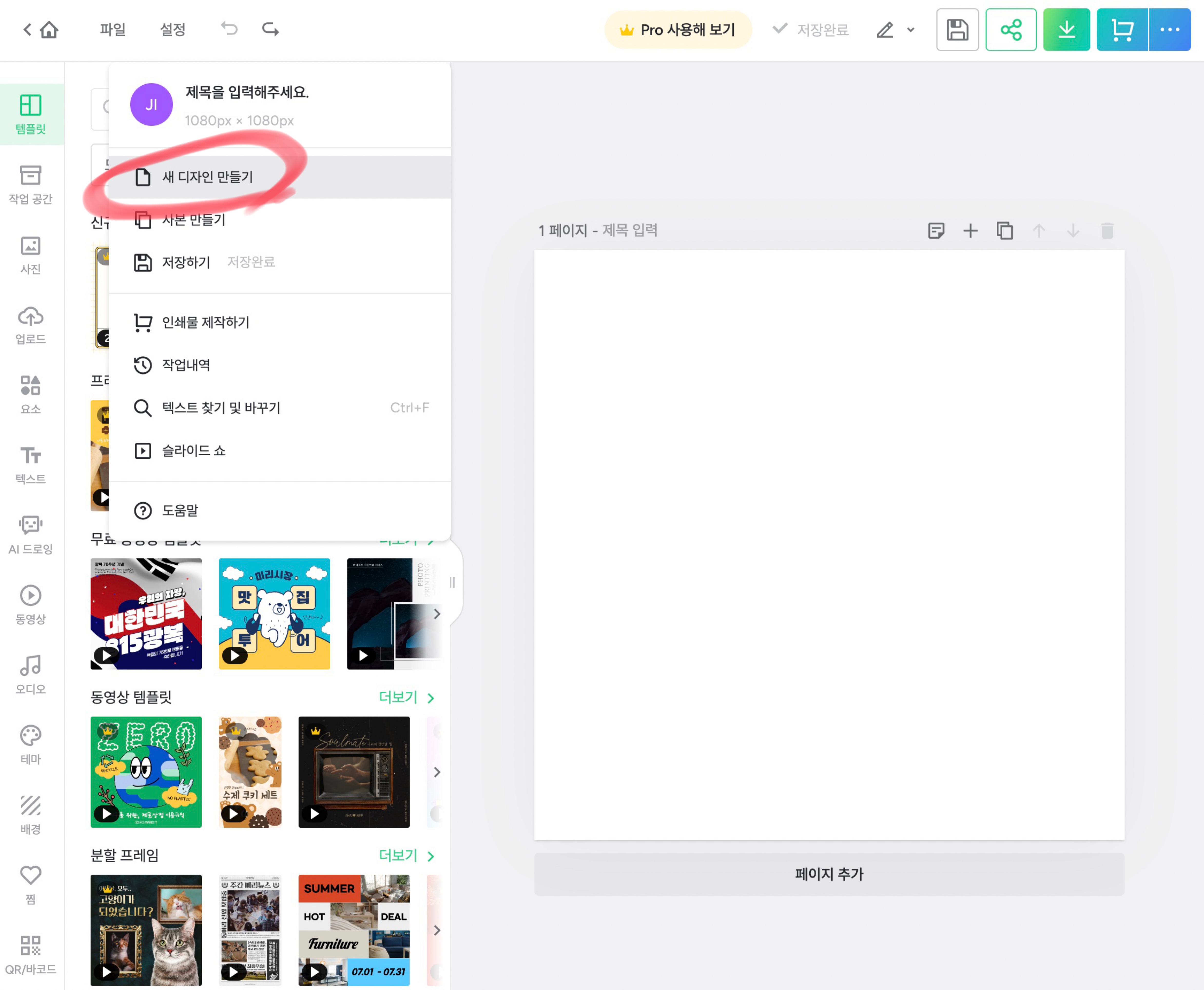
Task: Click the green download button
Action: click(x=1066, y=30)
